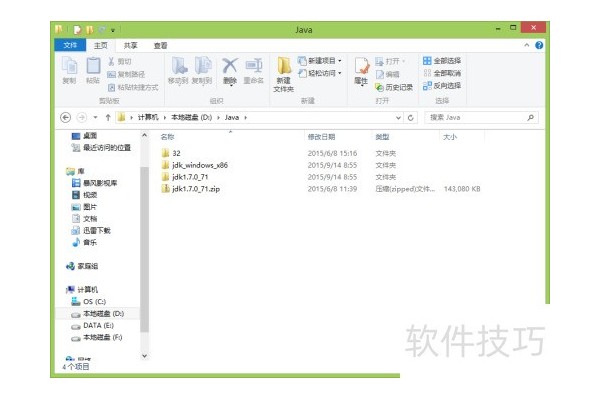Select the jdk1.7.0_71 folder

(185, 177)
